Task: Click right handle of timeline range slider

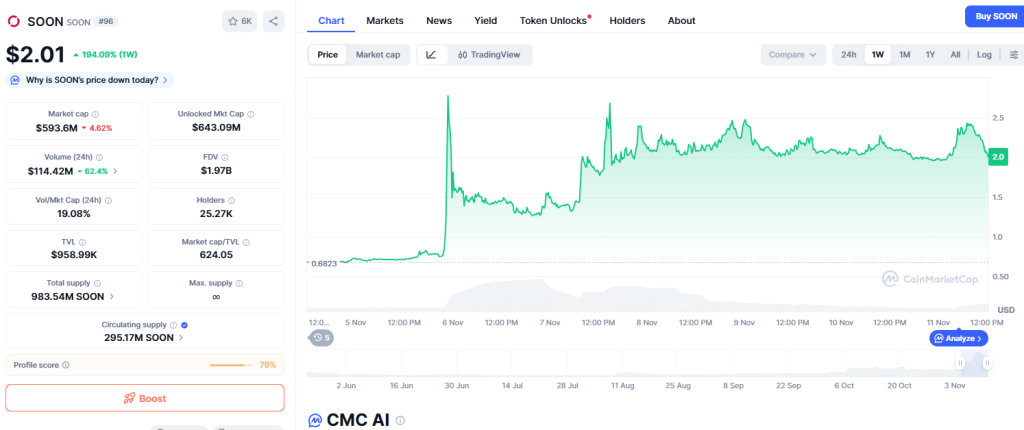Action: [x=988, y=363]
